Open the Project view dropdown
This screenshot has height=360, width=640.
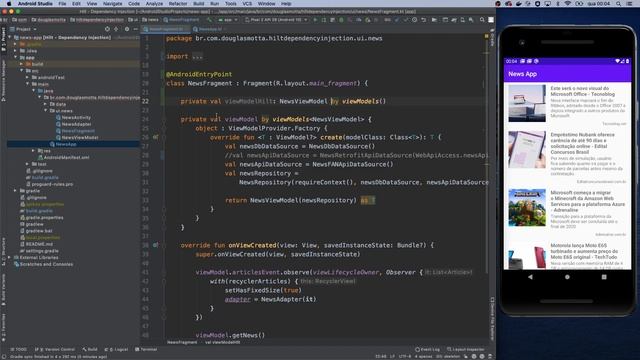[23, 29]
